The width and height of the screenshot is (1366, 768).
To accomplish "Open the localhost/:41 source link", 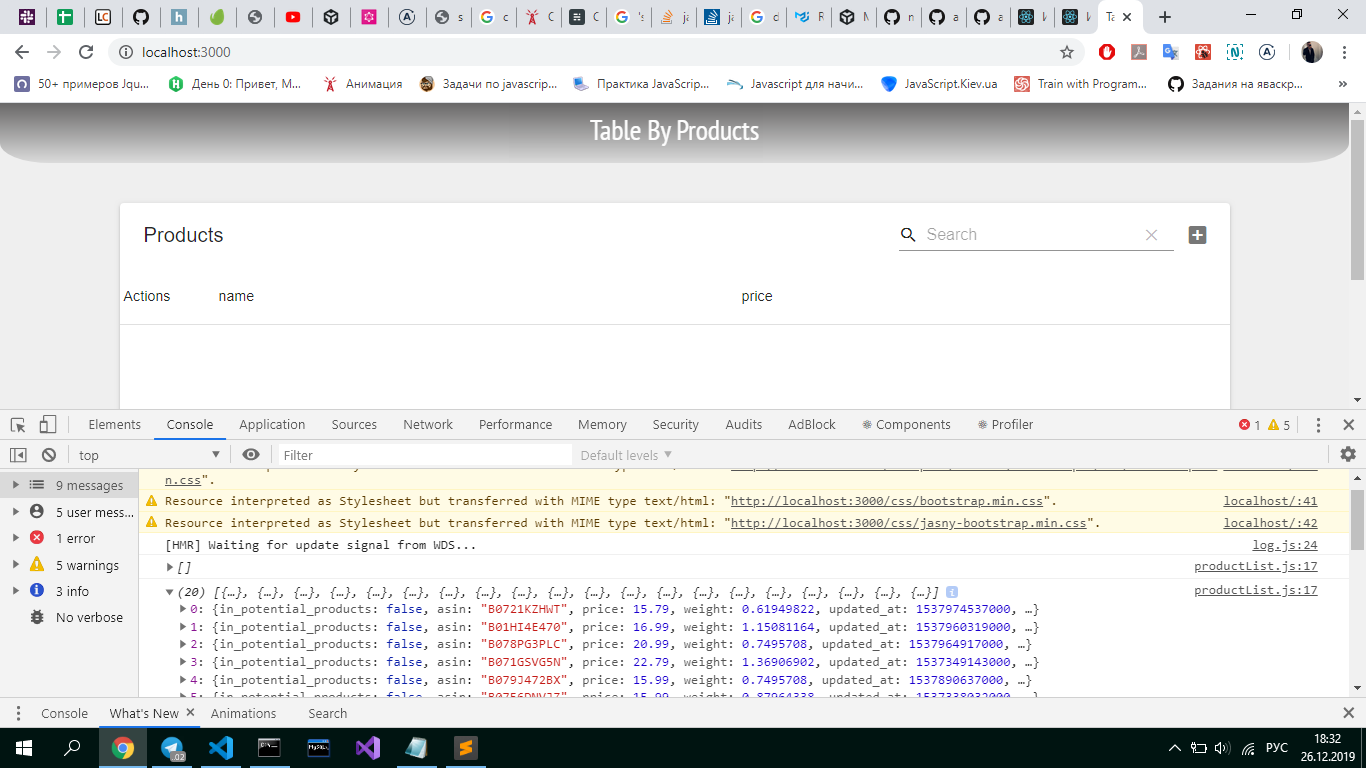I will point(1271,501).
